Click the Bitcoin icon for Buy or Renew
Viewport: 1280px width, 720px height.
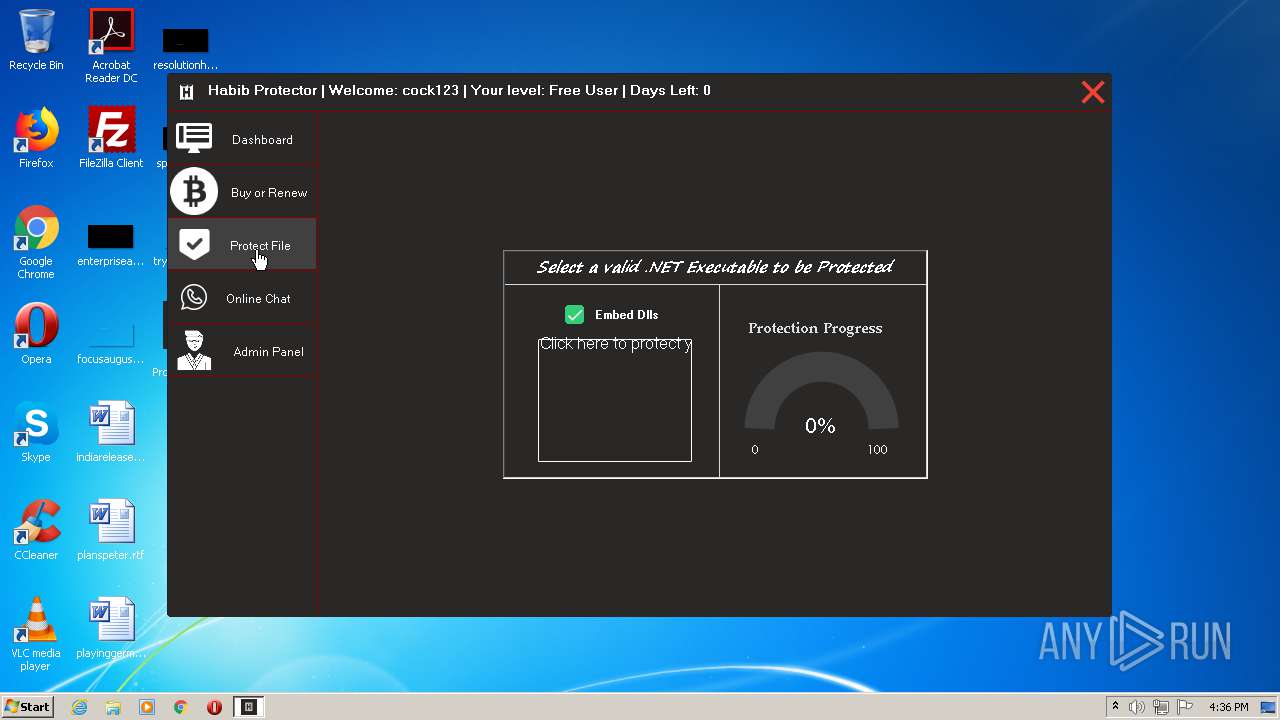pos(194,191)
